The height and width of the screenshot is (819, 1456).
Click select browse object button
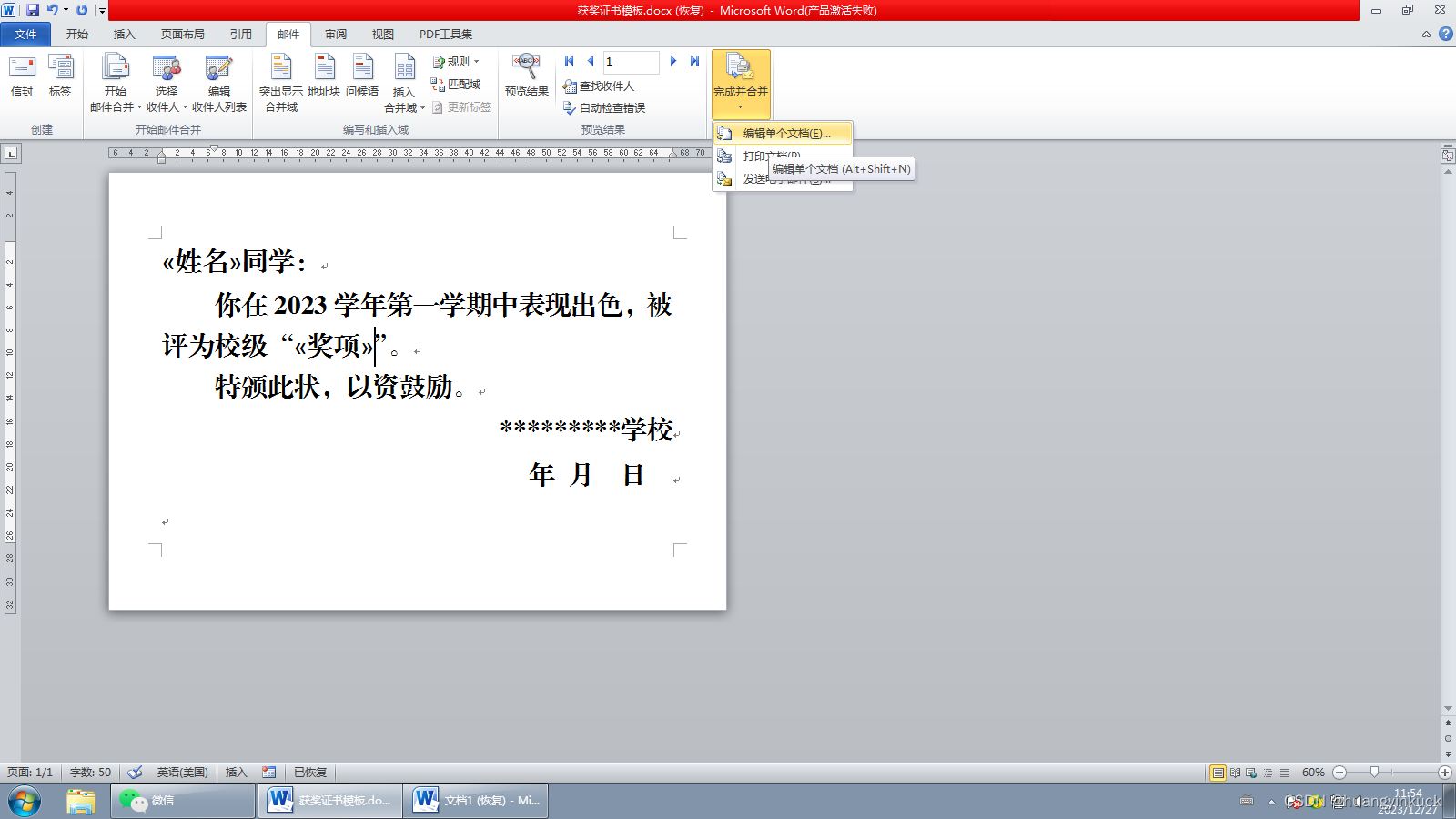pyautogui.click(x=1448, y=738)
